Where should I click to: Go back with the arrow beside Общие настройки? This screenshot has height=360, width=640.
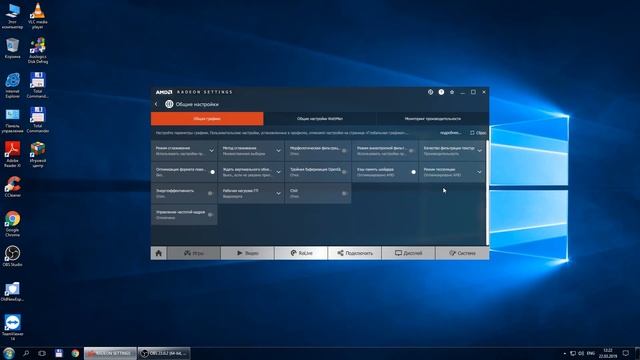click(156, 104)
